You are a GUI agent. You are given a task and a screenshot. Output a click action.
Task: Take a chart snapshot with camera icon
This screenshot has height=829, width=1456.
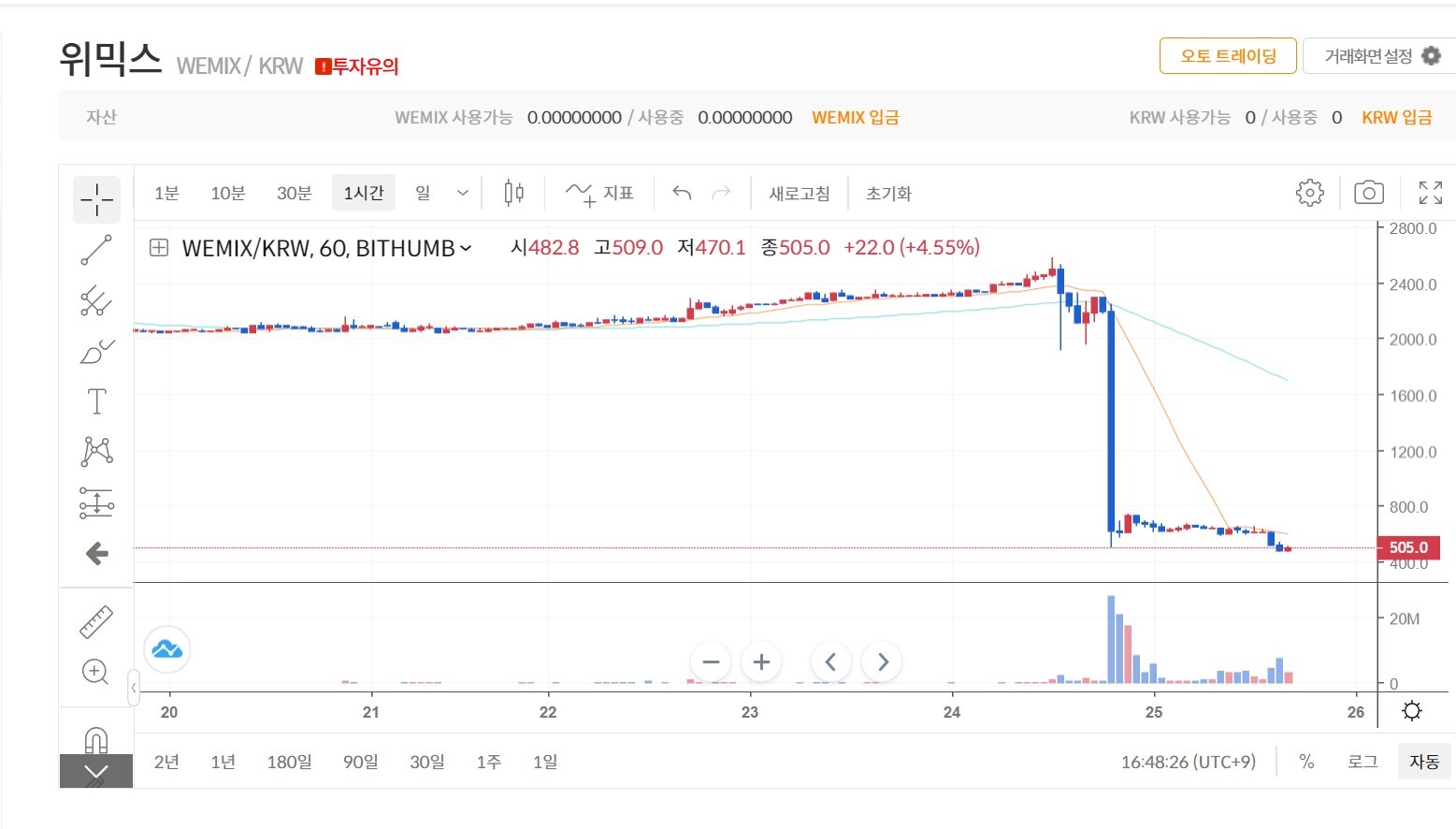click(1369, 193)
